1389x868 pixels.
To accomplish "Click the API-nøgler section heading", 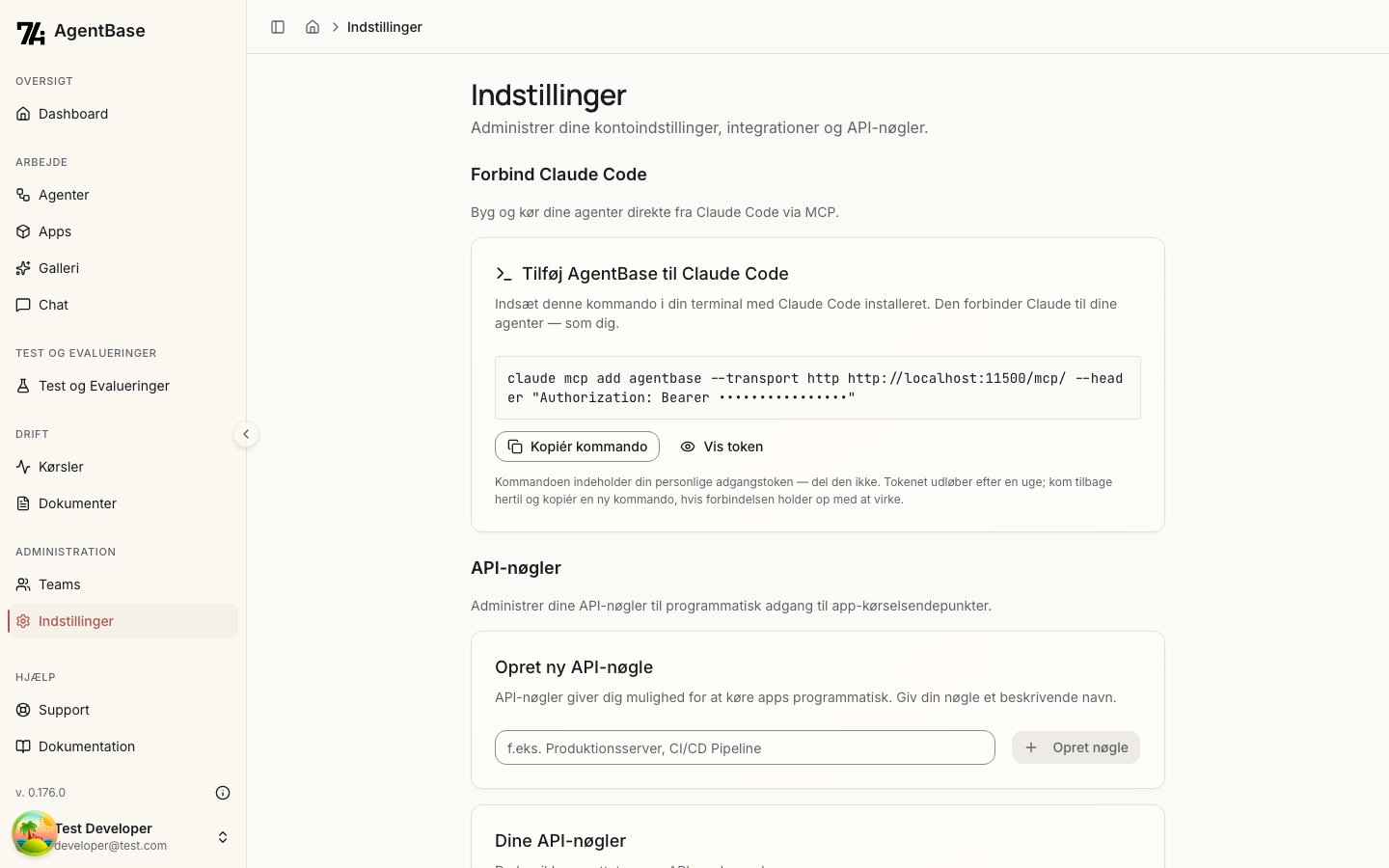I will tap(516, 568).
